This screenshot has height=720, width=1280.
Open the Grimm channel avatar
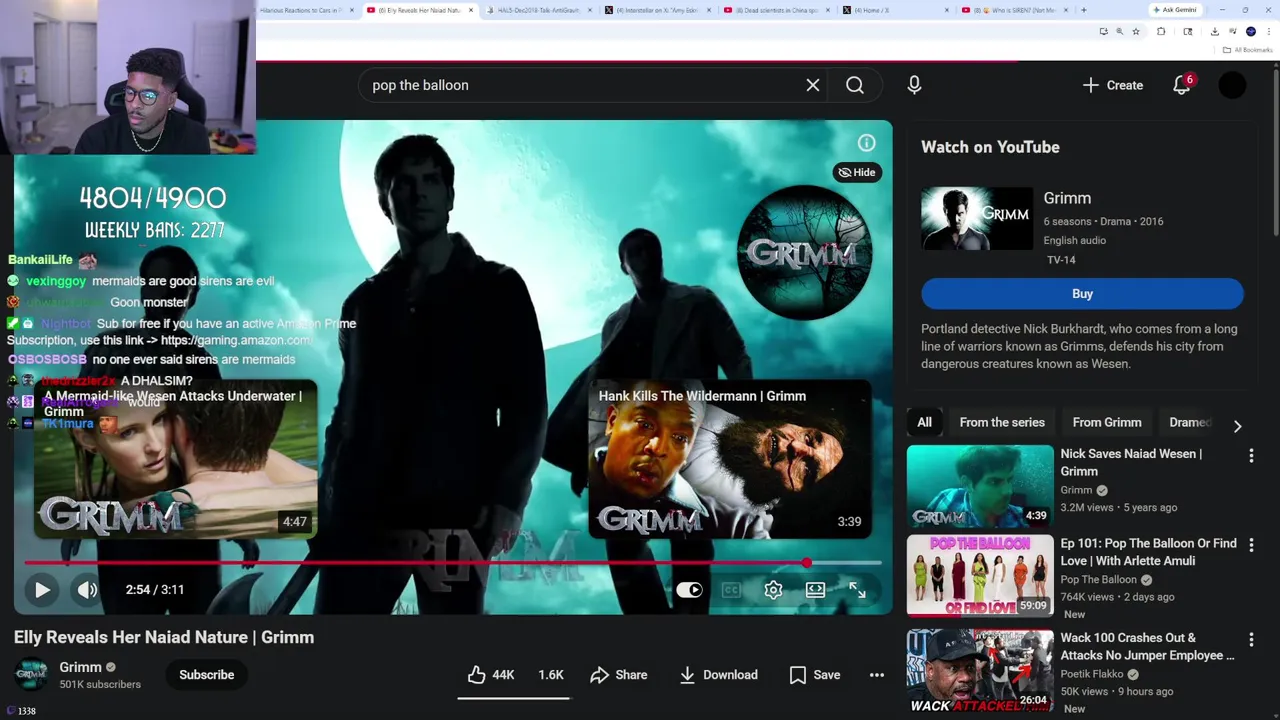(31, 675)
